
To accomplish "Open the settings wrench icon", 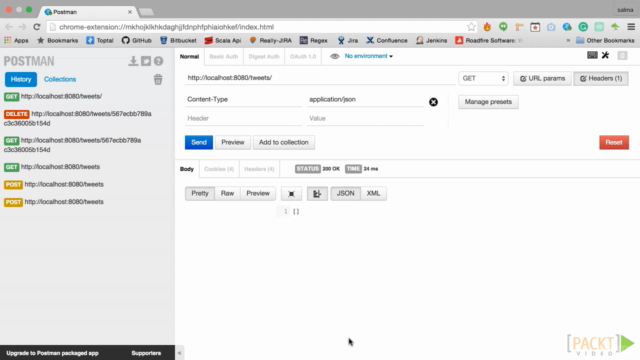I will pyautogui.click(x=605, y=55).
